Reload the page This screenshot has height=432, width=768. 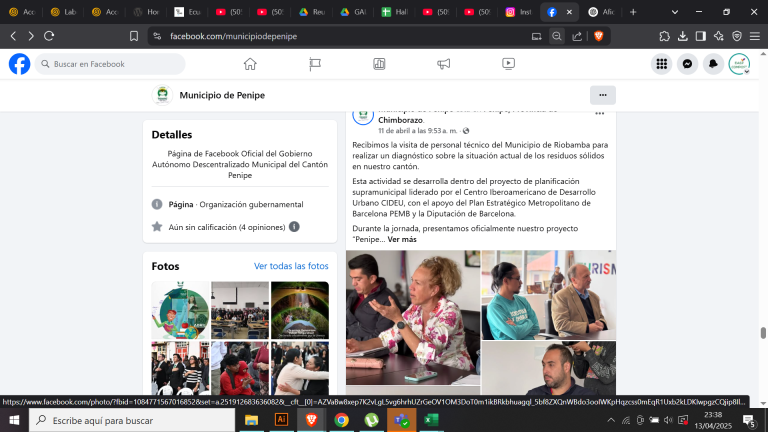click(49, 36)
